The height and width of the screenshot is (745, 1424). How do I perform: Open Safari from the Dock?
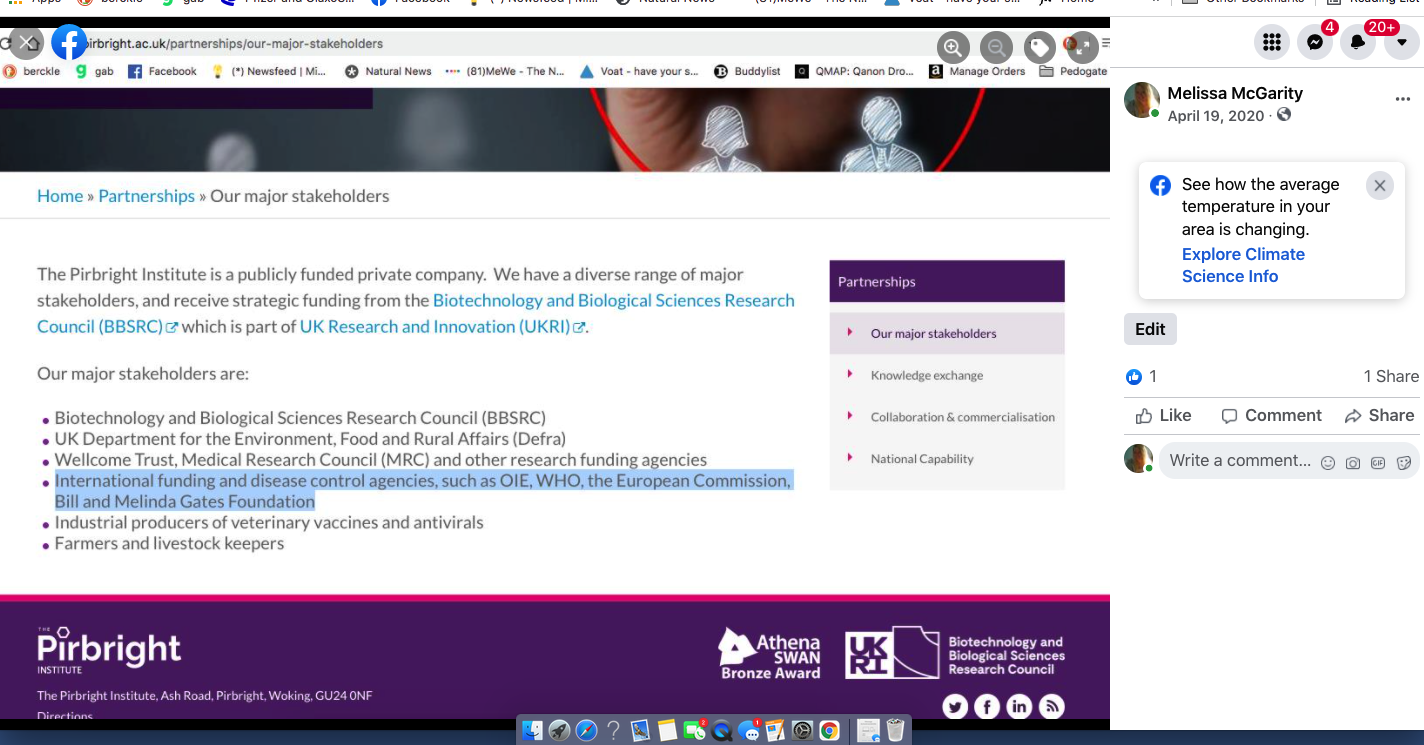tap(586, 730)
